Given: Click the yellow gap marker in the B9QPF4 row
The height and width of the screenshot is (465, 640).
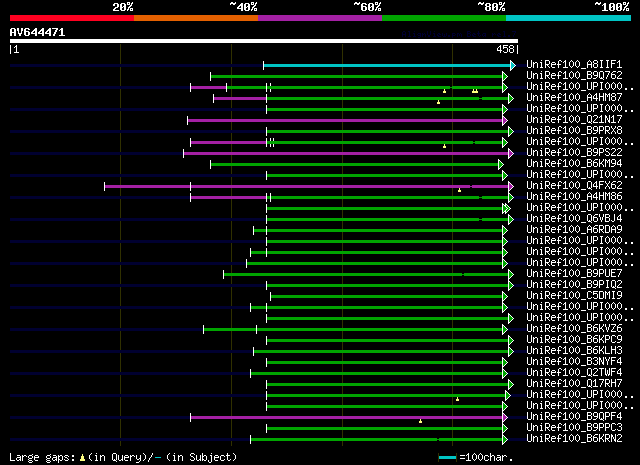Looking at the screenshot, I should 420,421.
